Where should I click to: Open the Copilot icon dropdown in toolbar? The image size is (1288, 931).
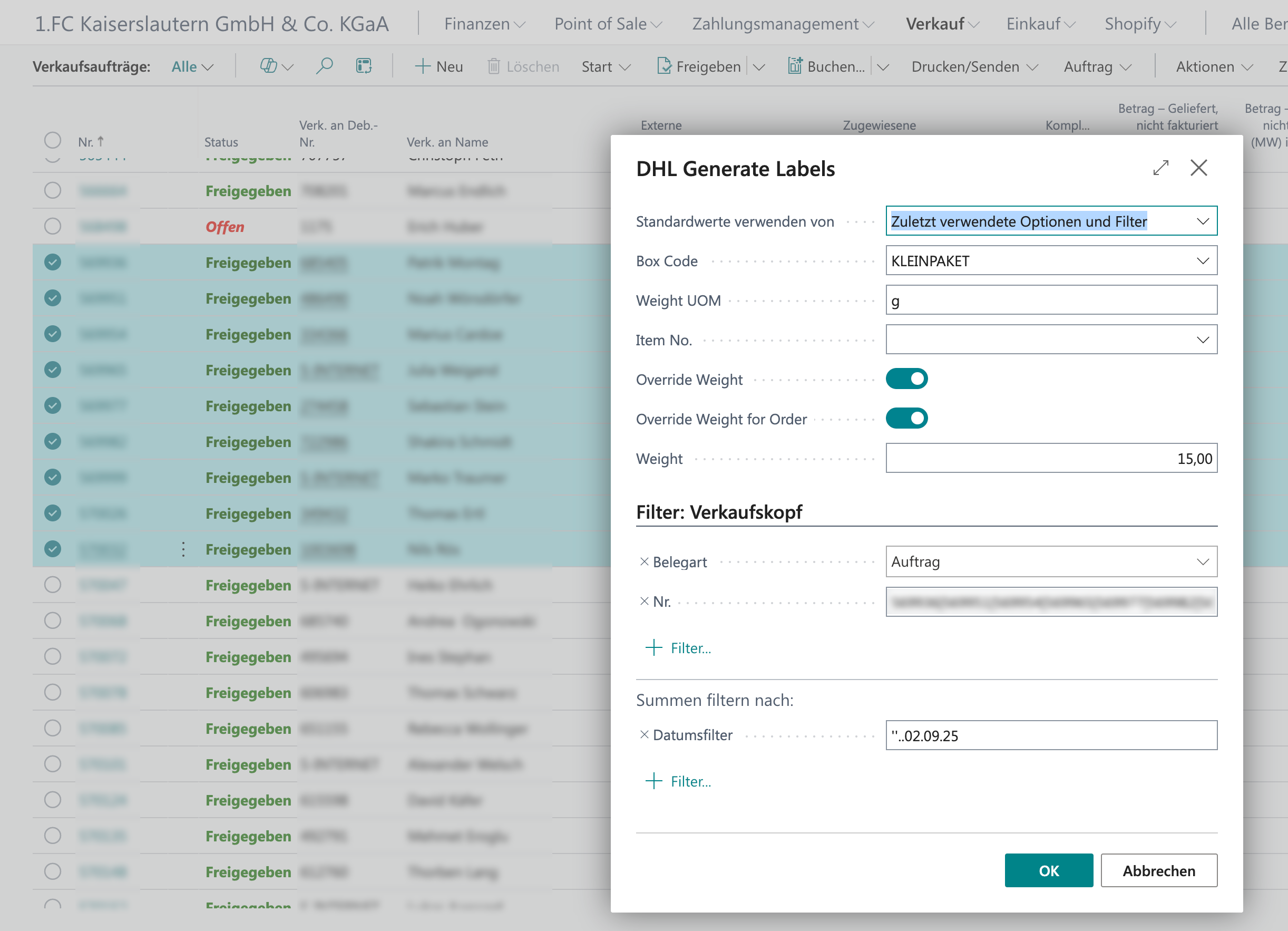[277, 66]
